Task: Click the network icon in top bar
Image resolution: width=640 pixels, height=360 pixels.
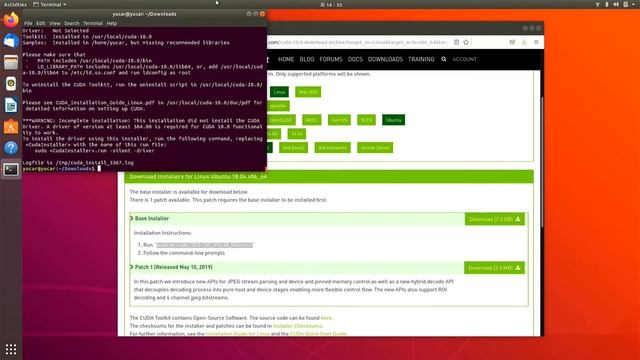Action: point(598,4)
